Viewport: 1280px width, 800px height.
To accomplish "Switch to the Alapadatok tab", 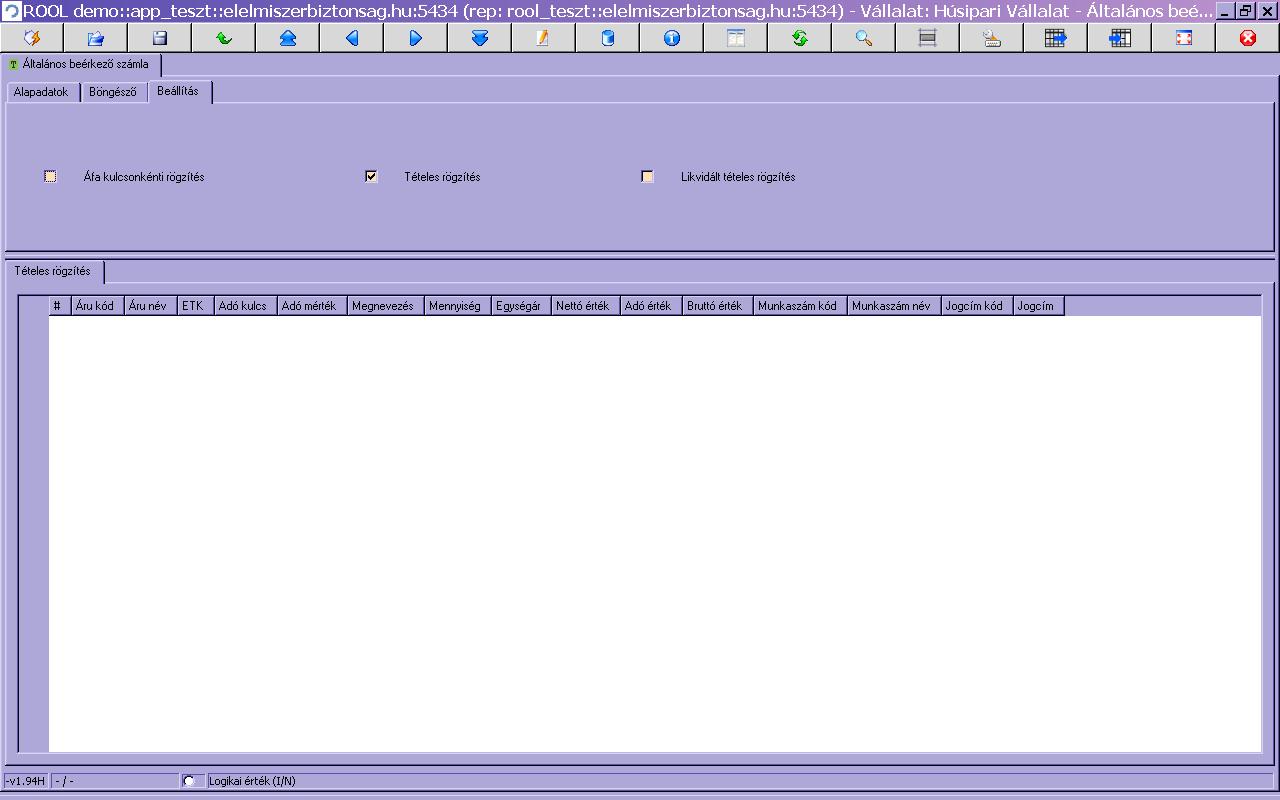I will click(x=41, y=92).
